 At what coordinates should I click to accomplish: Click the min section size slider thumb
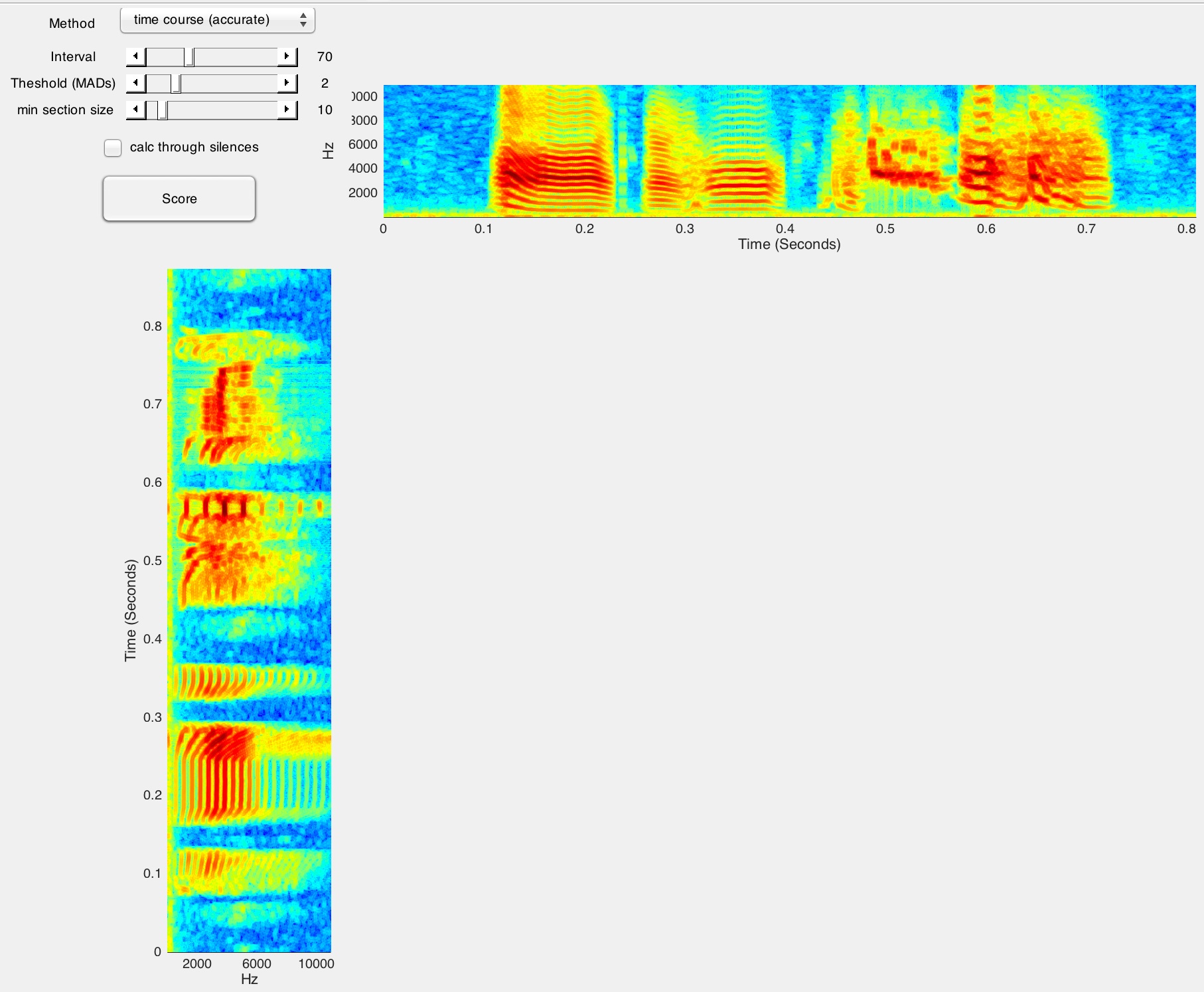coord(162,110)
